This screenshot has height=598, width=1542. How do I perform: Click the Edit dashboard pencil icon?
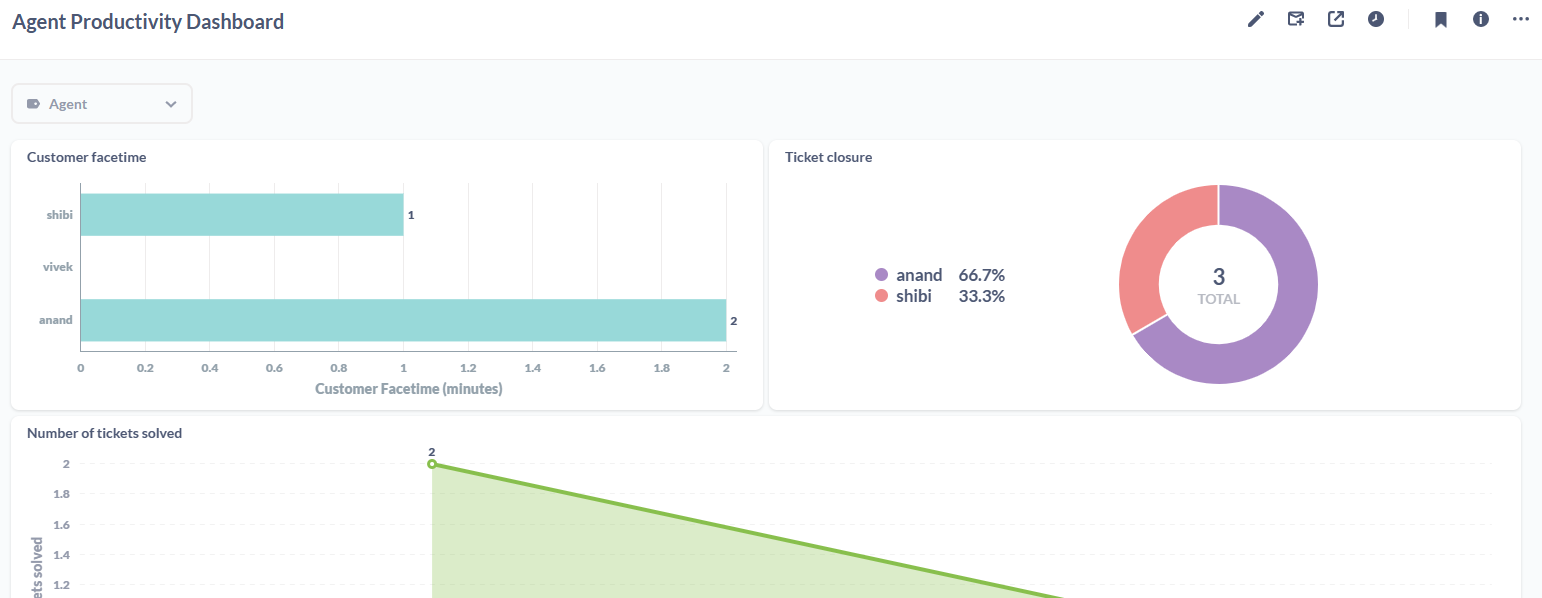[1255, 19]
